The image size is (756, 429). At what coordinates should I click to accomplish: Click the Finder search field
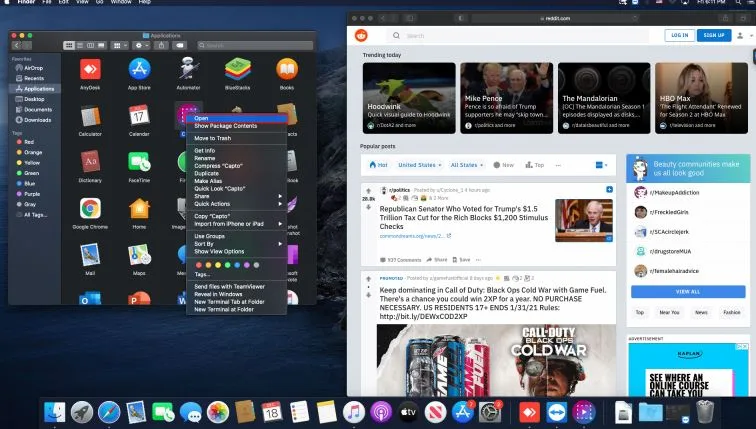coord(255,45)
